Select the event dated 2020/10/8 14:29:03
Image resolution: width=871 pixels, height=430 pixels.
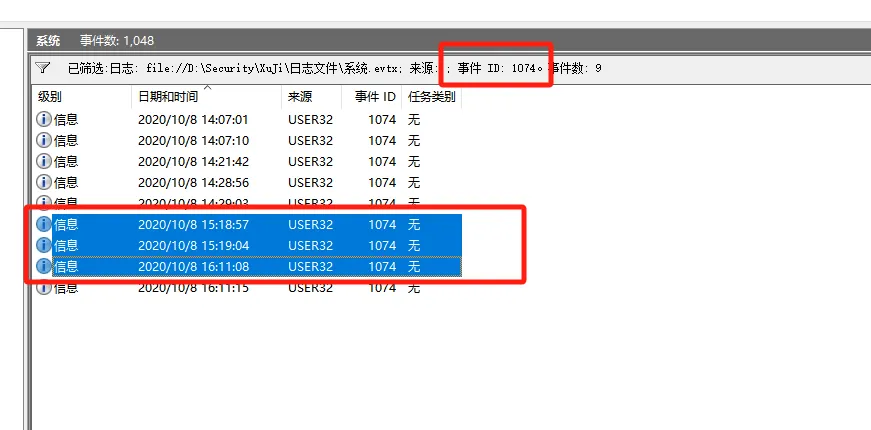point(247,202)
